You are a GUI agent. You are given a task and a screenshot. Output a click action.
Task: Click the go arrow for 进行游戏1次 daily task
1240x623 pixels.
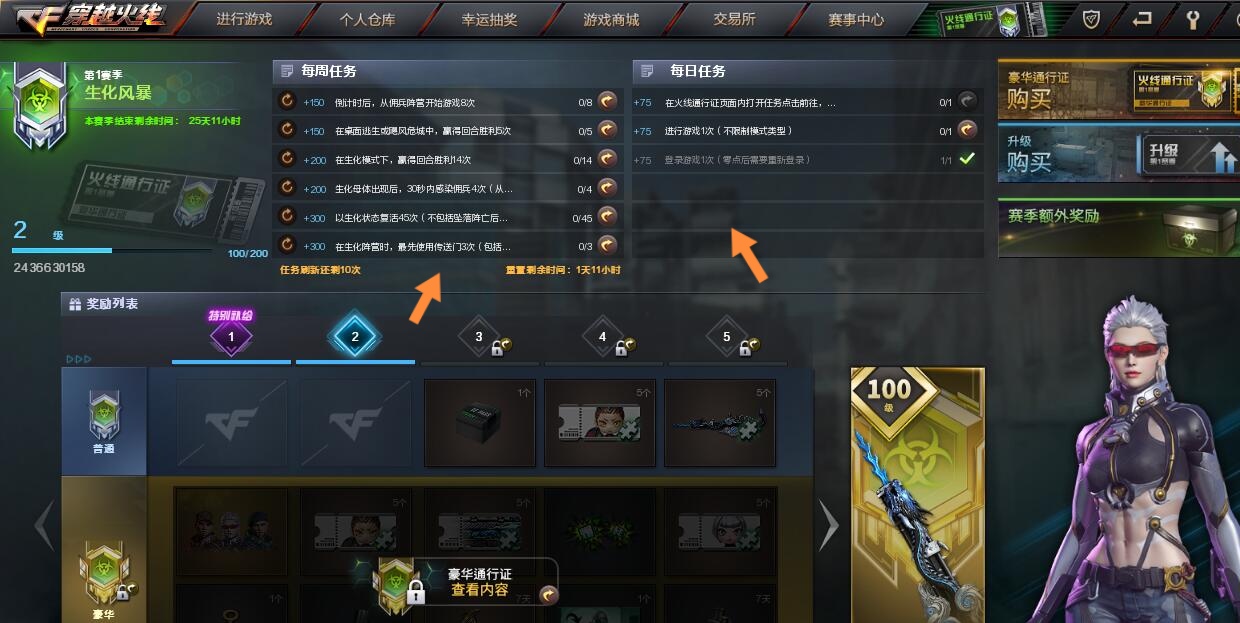[x=967, y=130]
